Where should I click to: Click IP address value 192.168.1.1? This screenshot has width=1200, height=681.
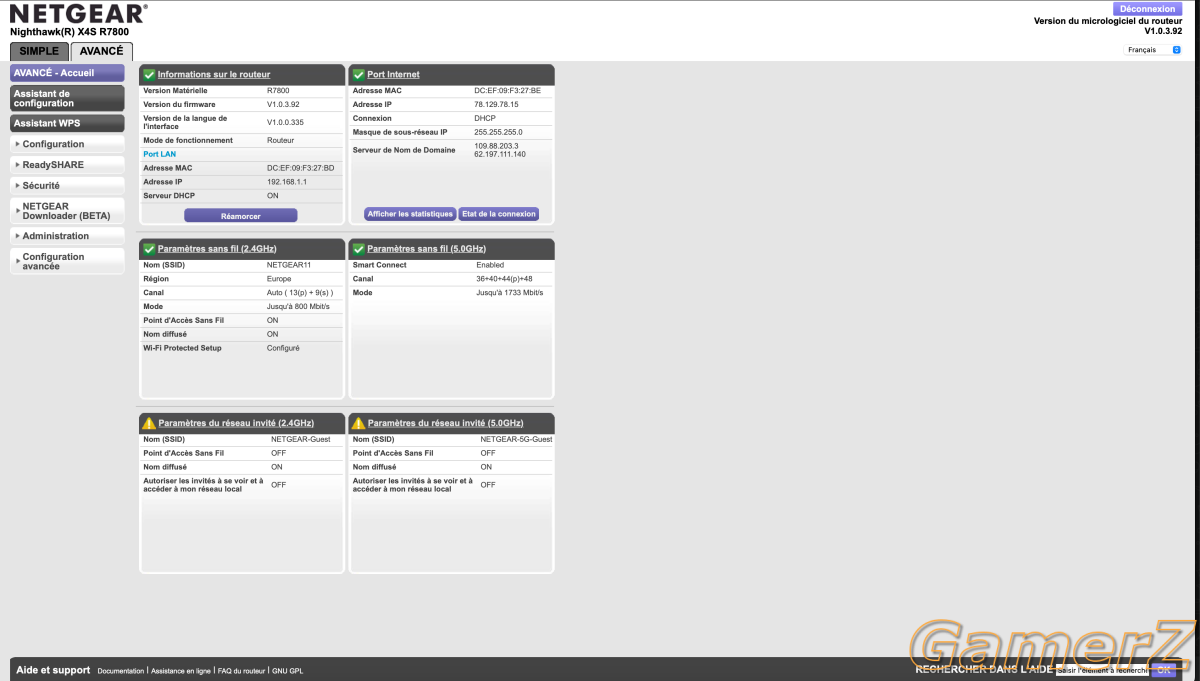287,182
